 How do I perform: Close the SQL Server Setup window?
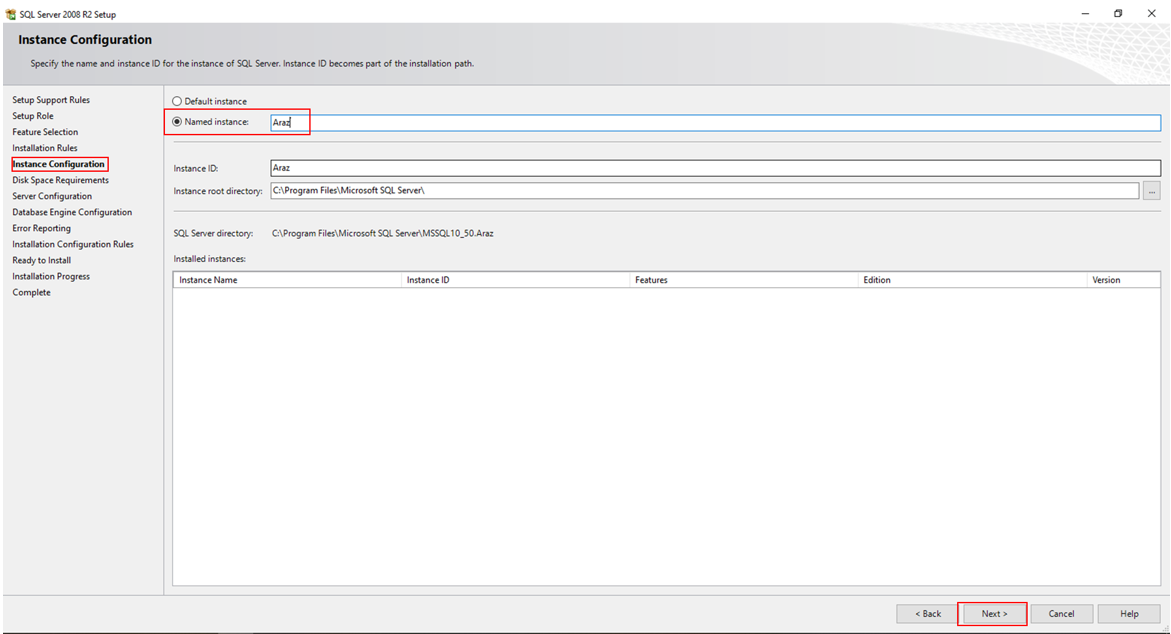pyautogui.click(x=1152, y=13)
